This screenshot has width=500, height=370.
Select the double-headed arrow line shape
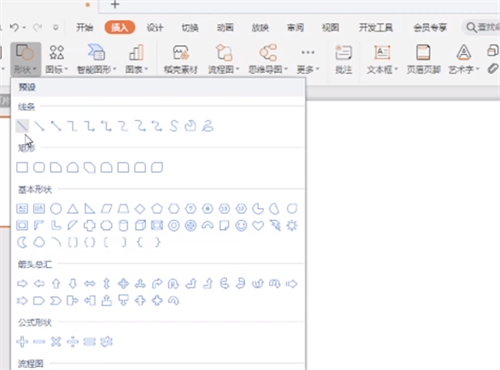pyautogui.click(x=56, y=126)
